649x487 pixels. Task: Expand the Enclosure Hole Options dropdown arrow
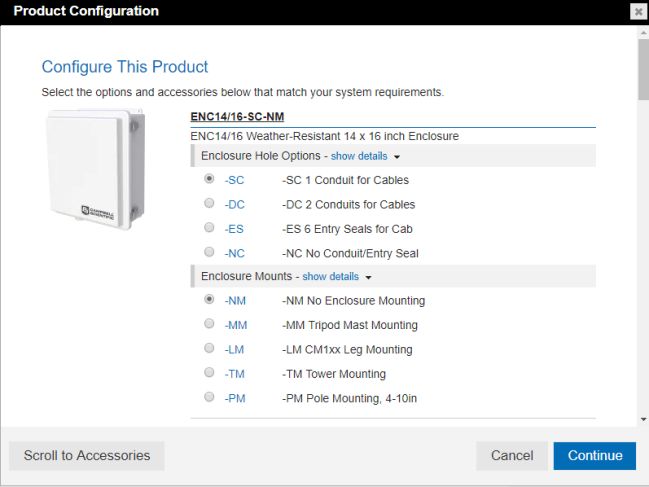tap(397, 157)
